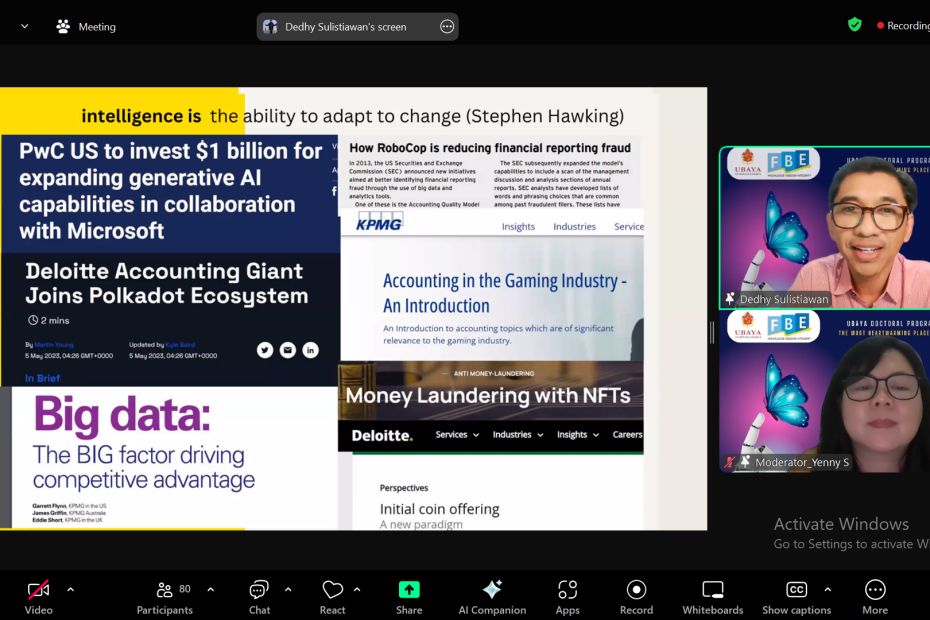
Task: Grab the divider handle beside video panel
Action: 712,332
